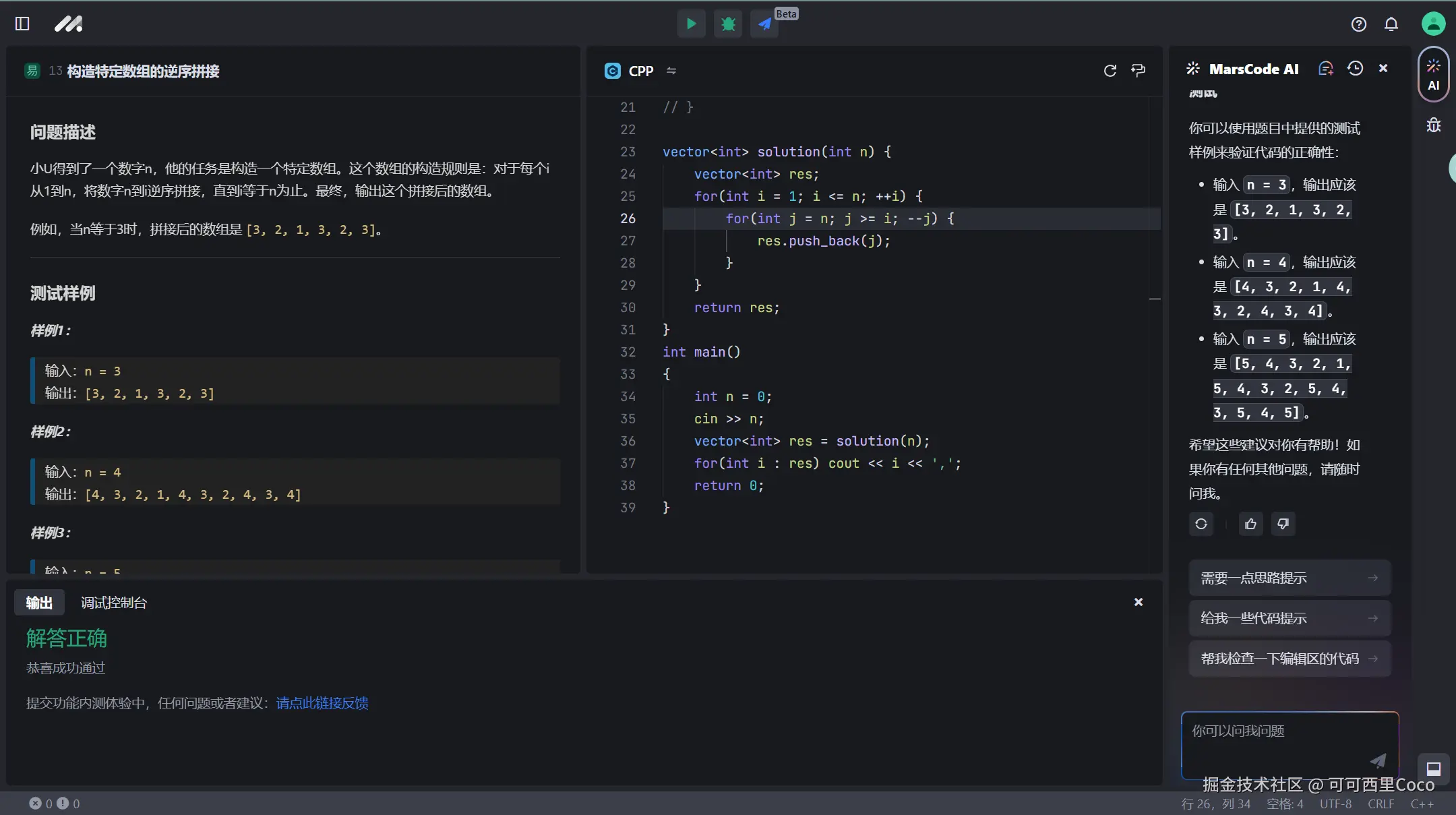Screen dimensions: 1456x815
Task: Toggle AI panel via right sidebar AI button
Action: click(1433, 74)
